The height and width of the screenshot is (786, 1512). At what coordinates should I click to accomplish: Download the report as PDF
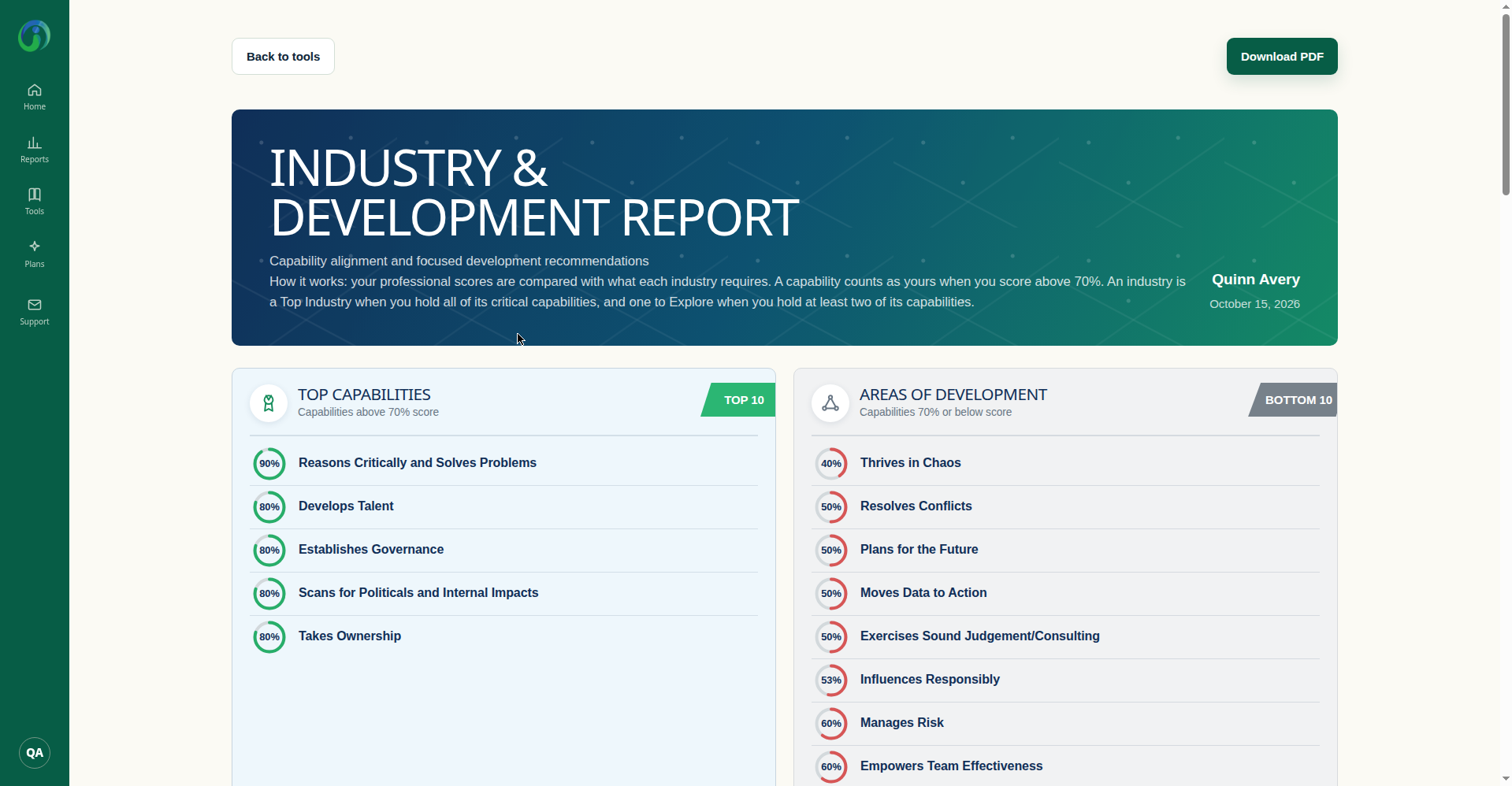(1282, 57)
